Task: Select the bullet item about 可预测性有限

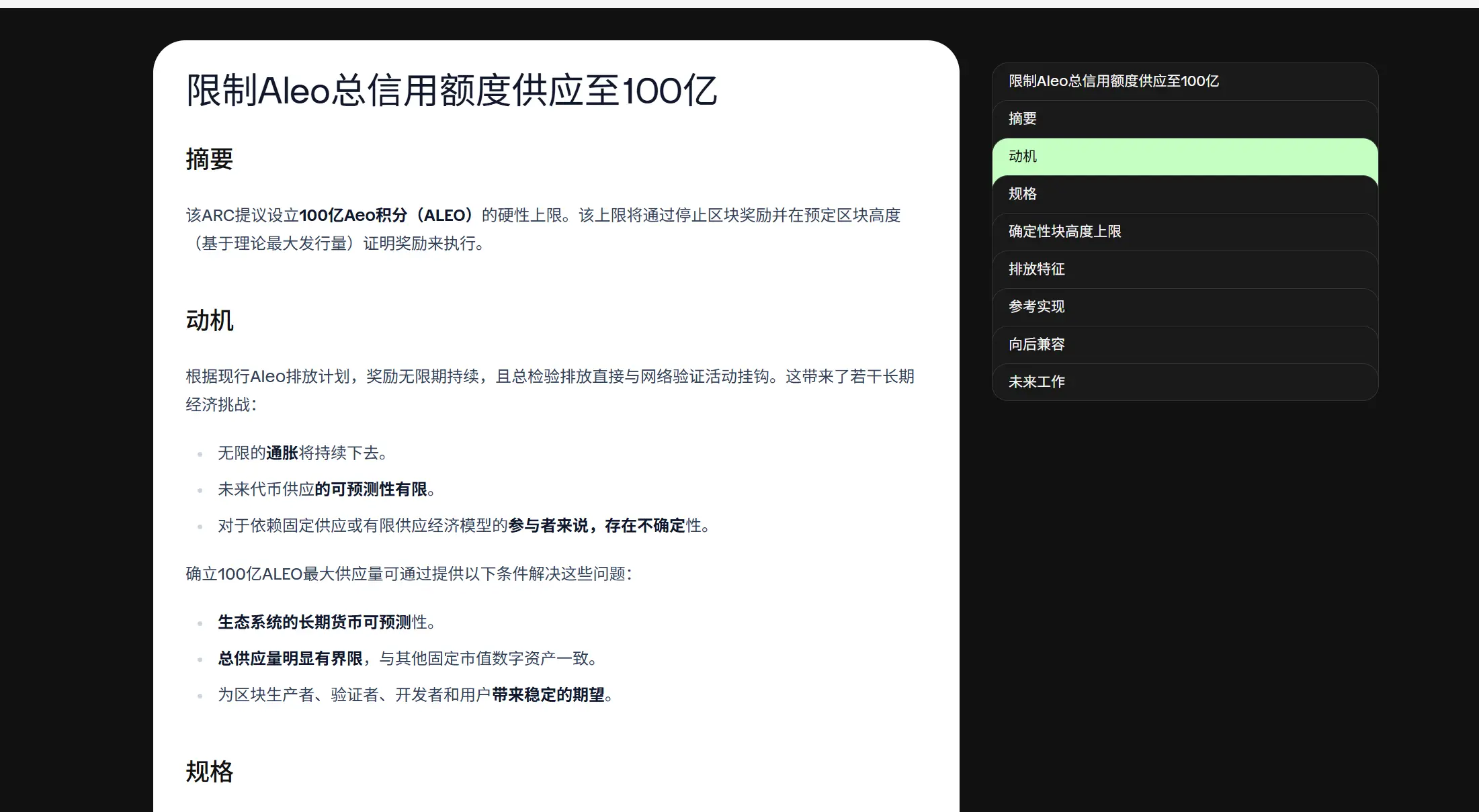Action: pyautogui.click(x=325, y=490)
